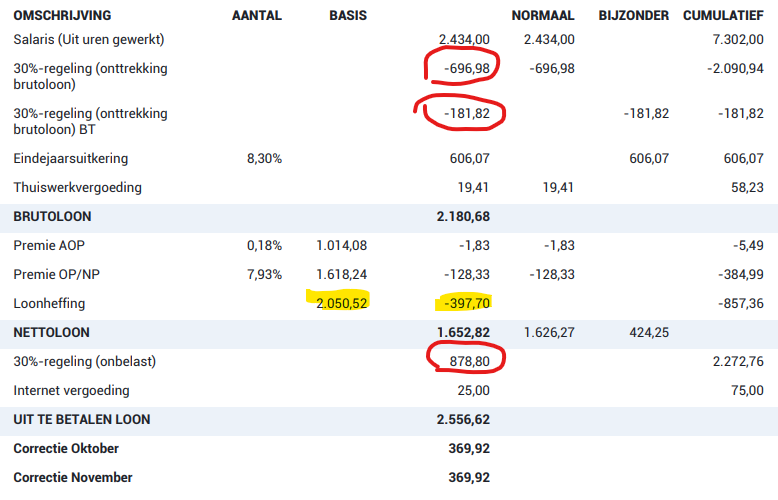Click cumulative value -2.090,94
This screenshot has width=778, height=500.
[735, 68]
